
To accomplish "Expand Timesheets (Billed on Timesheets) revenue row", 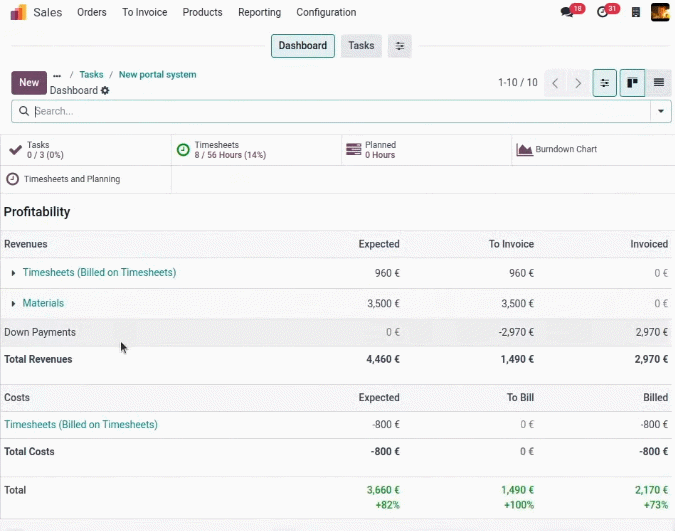I will [13, 273].
